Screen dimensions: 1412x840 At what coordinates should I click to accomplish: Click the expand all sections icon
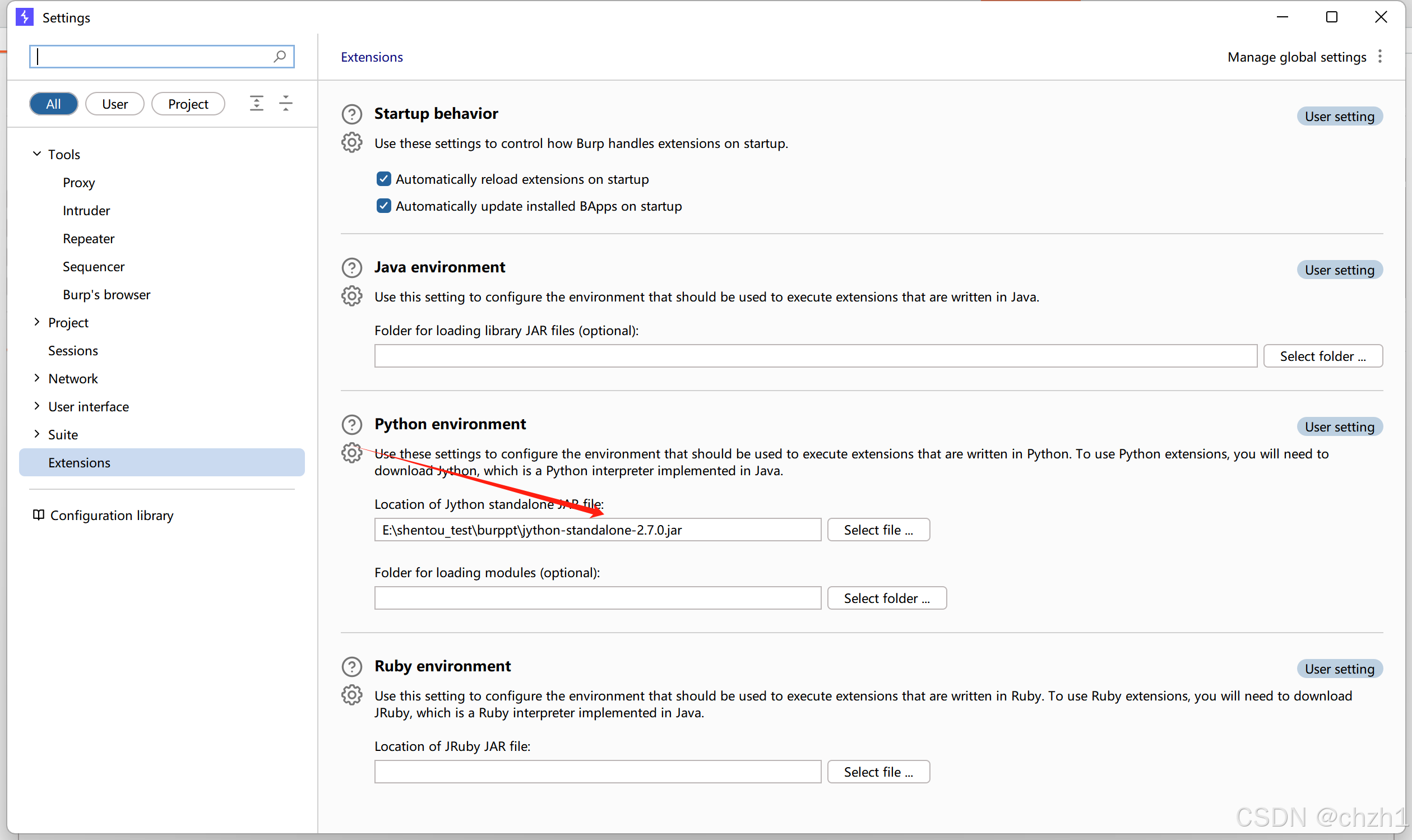[257, 104]
